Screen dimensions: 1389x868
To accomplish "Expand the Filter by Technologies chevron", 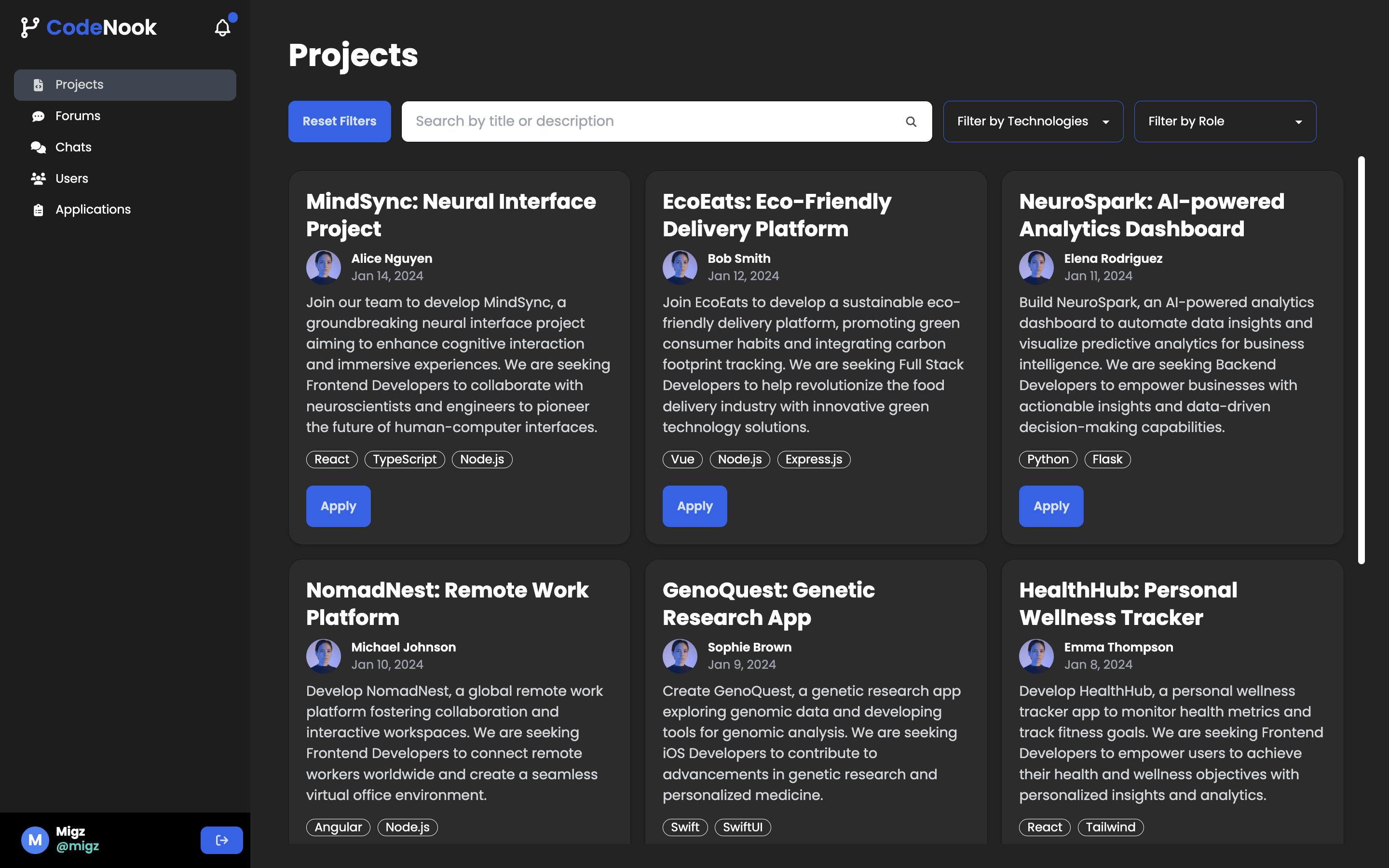I will coord(1106,121).
